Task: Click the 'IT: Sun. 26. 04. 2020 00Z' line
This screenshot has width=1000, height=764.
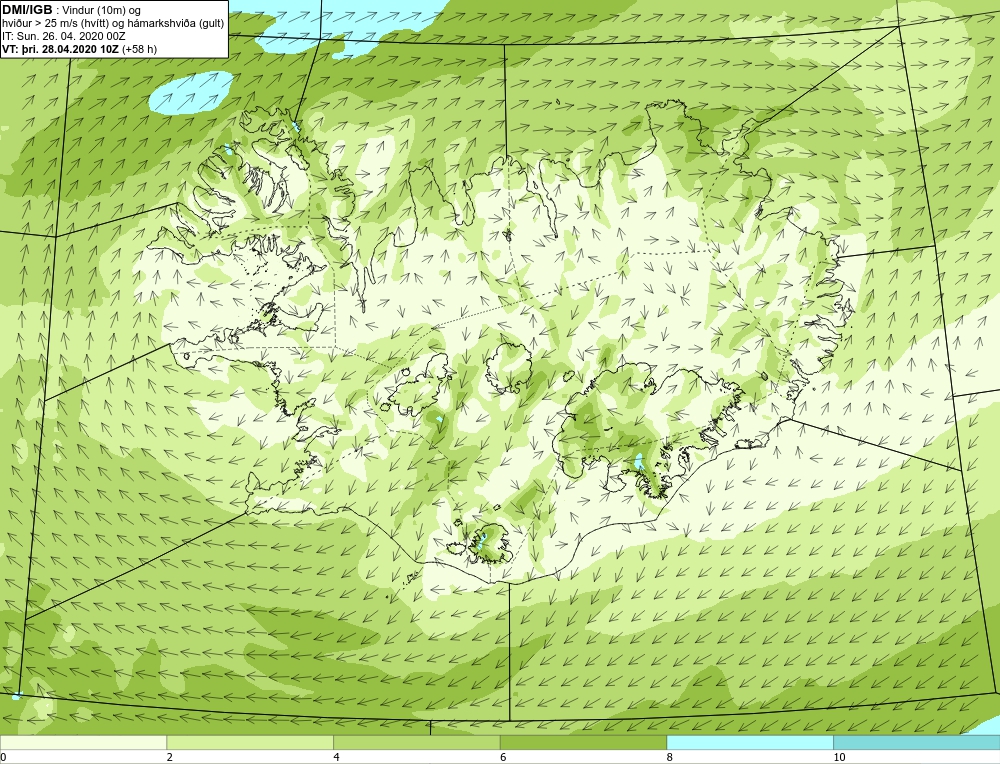Action: [x=66, y=36]
